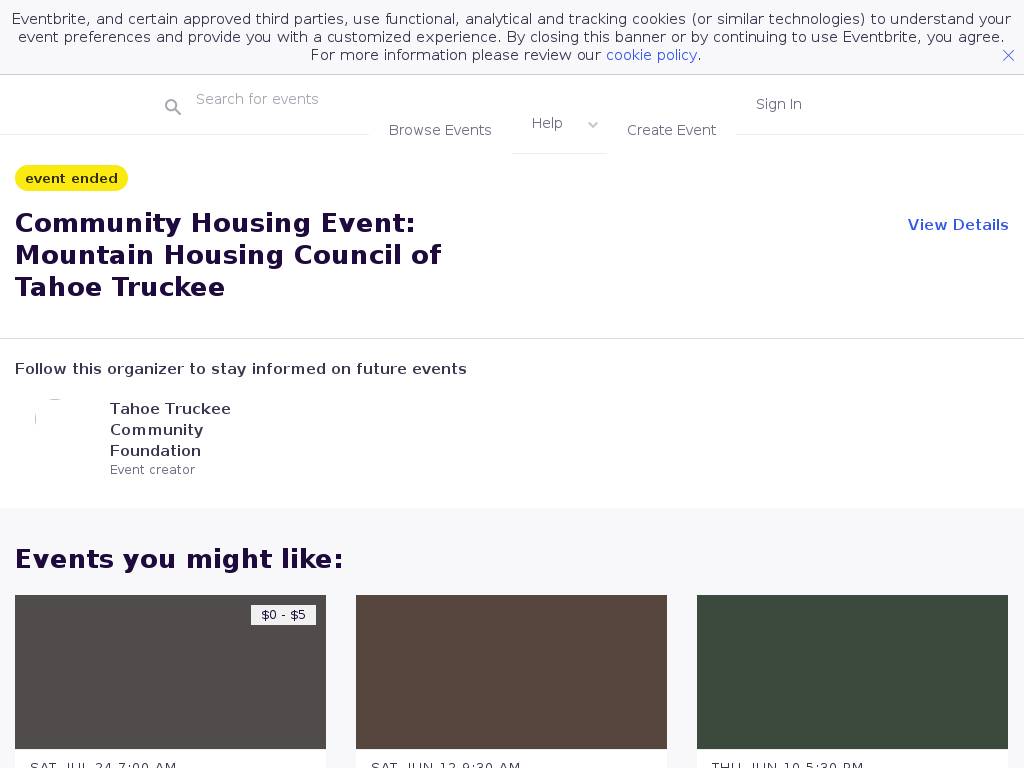Go to Create Event
Viewport: 1024px width, 768px height.
coord(671,130)
